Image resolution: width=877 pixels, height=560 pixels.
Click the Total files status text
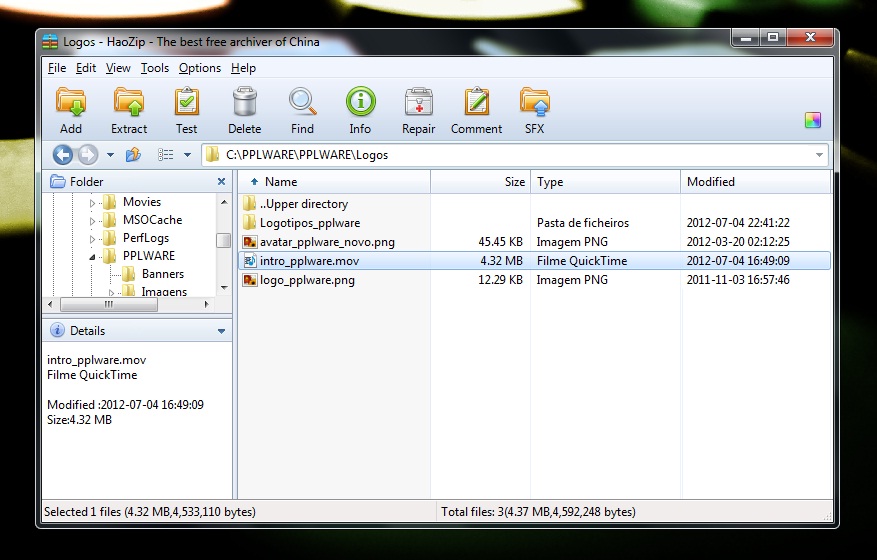pyautogui.click(x=538, y=511)
